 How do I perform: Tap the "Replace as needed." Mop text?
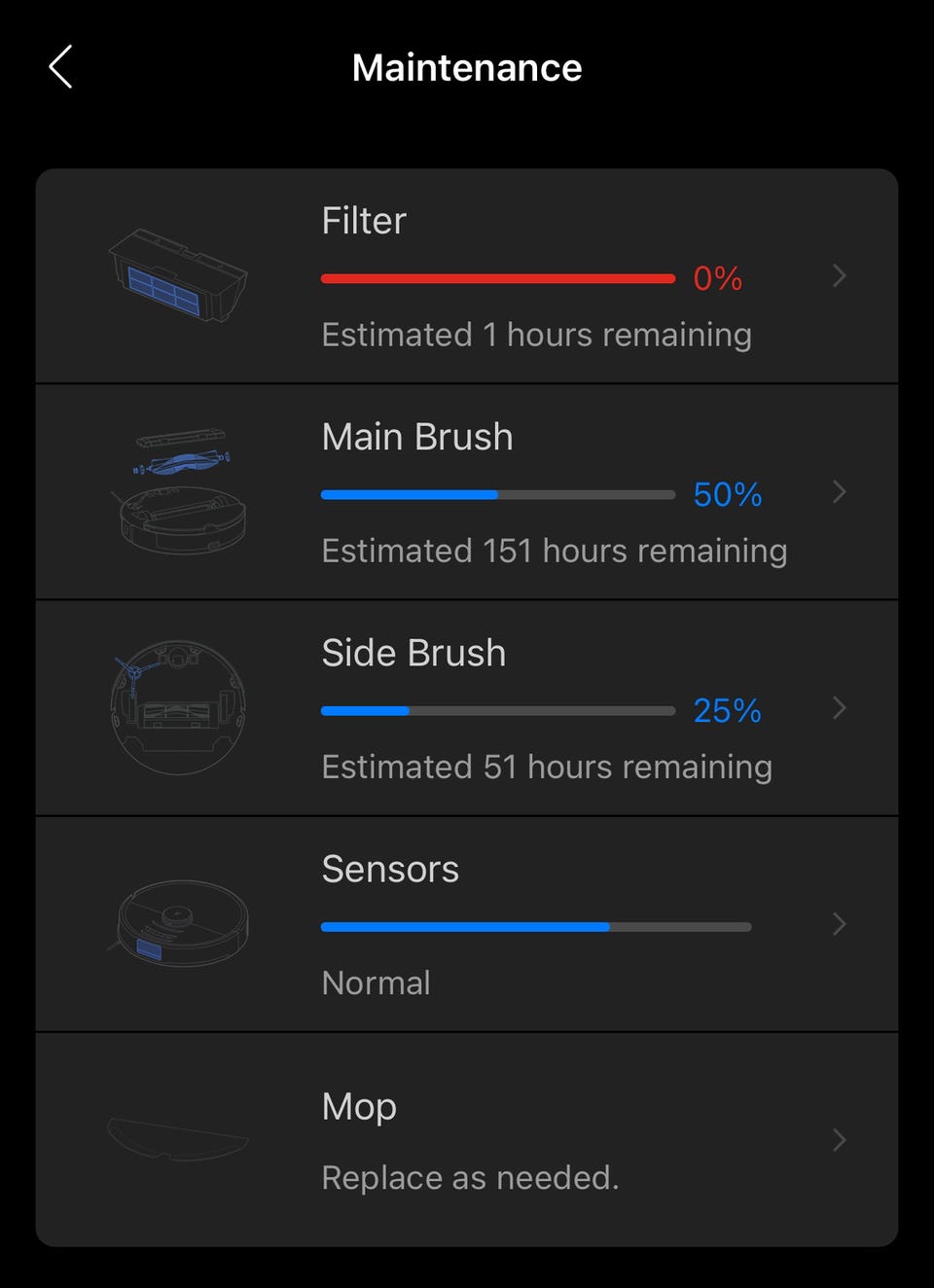tap(470, 1177)
